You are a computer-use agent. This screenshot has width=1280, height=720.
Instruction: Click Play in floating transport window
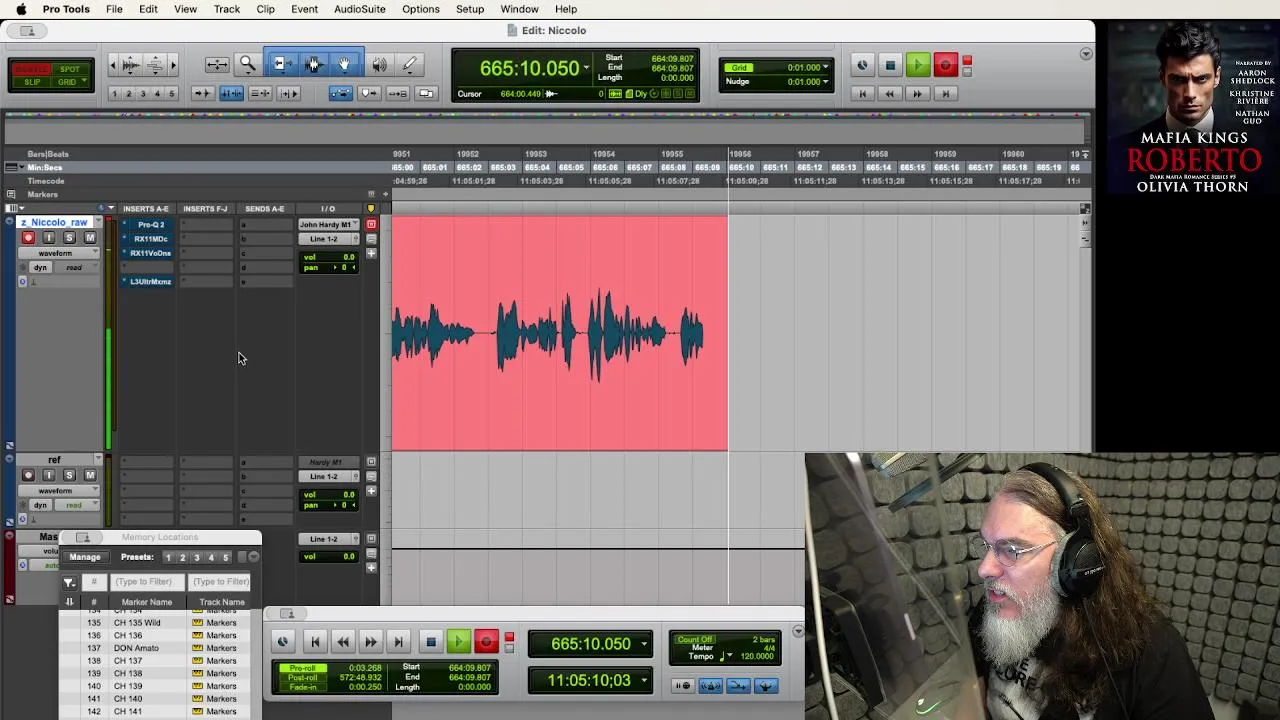(458, 642)
